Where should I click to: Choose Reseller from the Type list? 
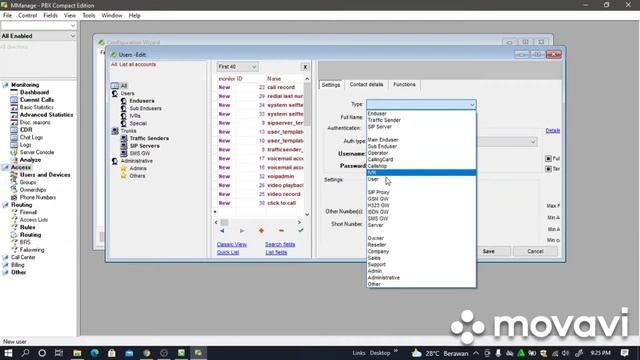tap(421, 245)
